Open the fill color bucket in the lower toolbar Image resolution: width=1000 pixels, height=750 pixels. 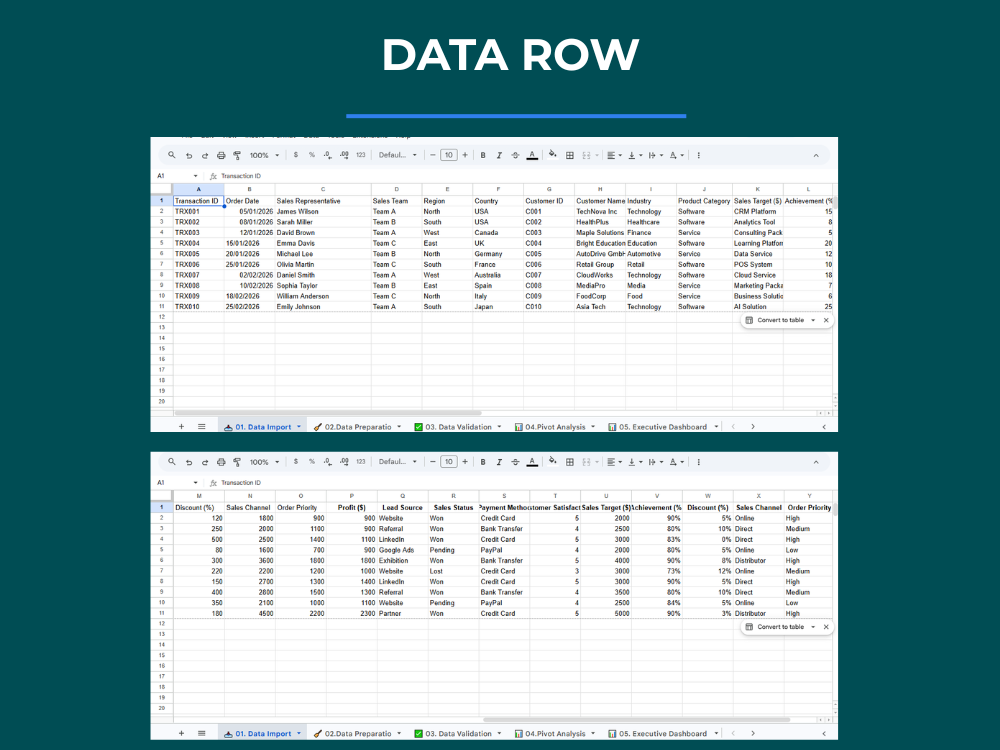[x=552, y=461]
